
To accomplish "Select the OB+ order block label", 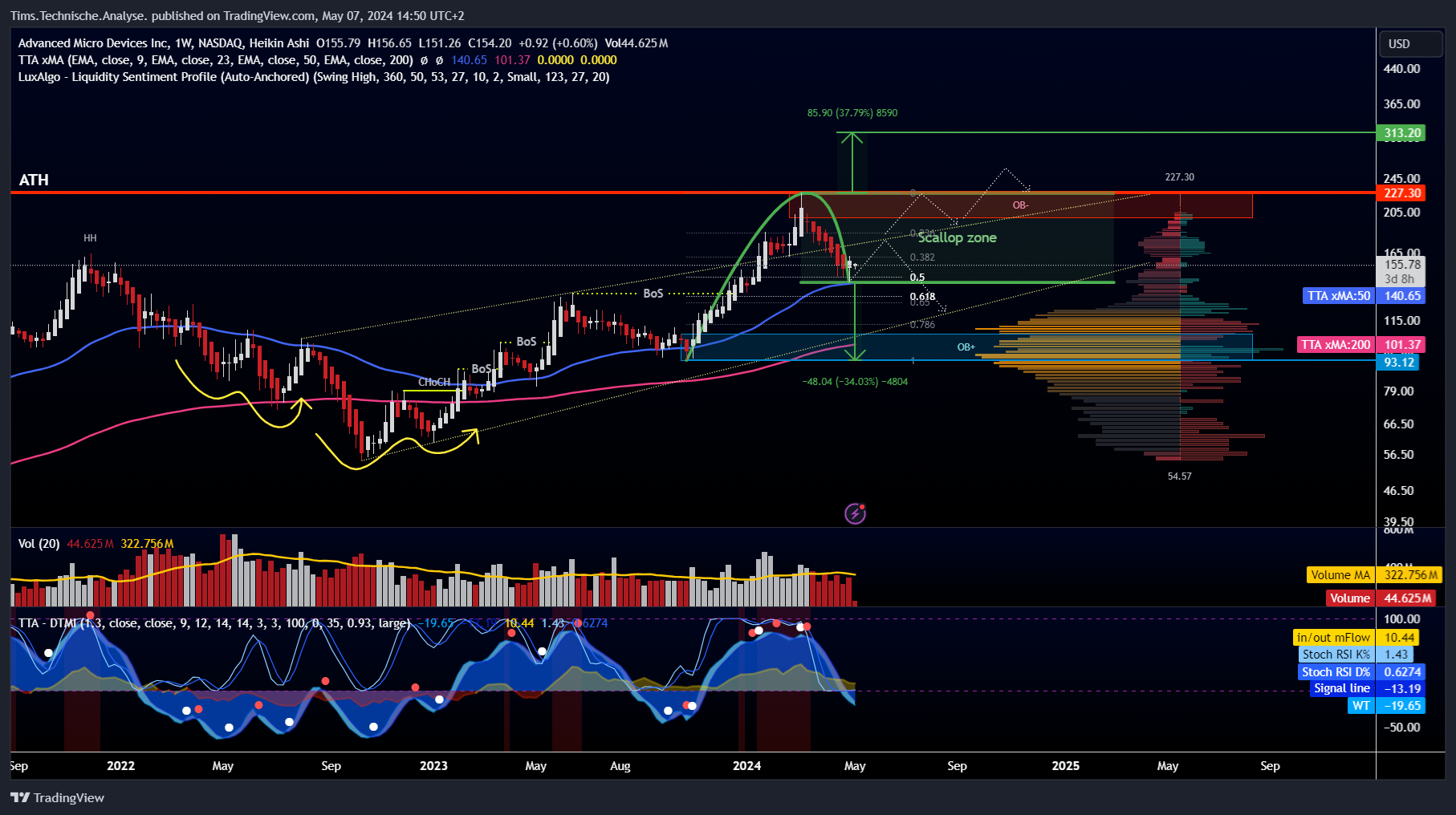I will [966, 347].
